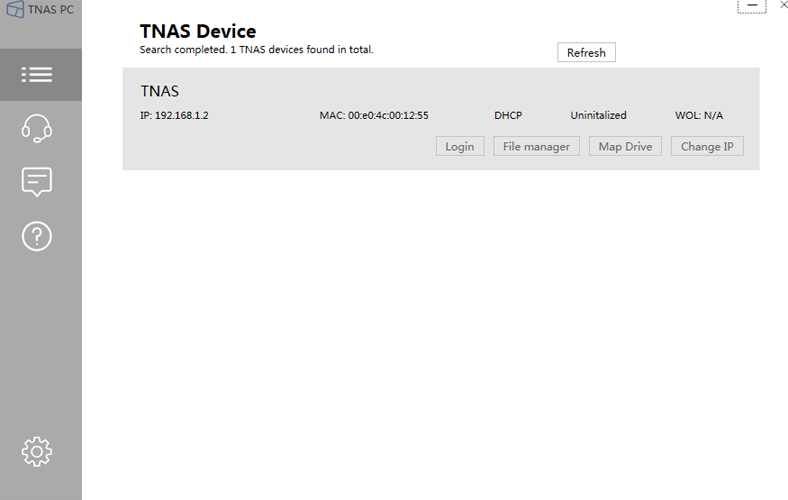Screen dimensions: 788x500
Task: Click the DHCP label
Action: click(508, 115)
